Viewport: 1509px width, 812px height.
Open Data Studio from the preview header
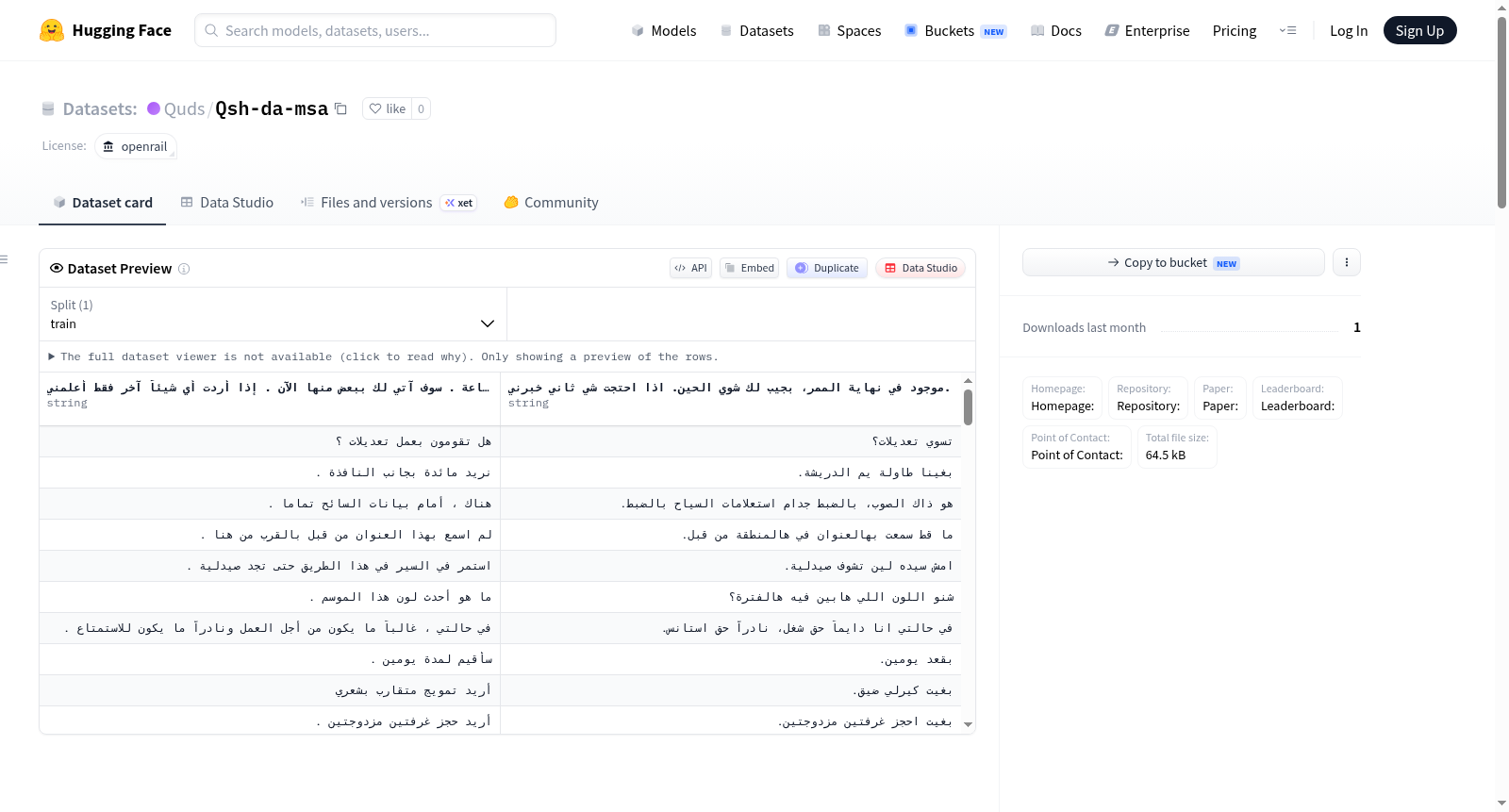coord(920,268)
